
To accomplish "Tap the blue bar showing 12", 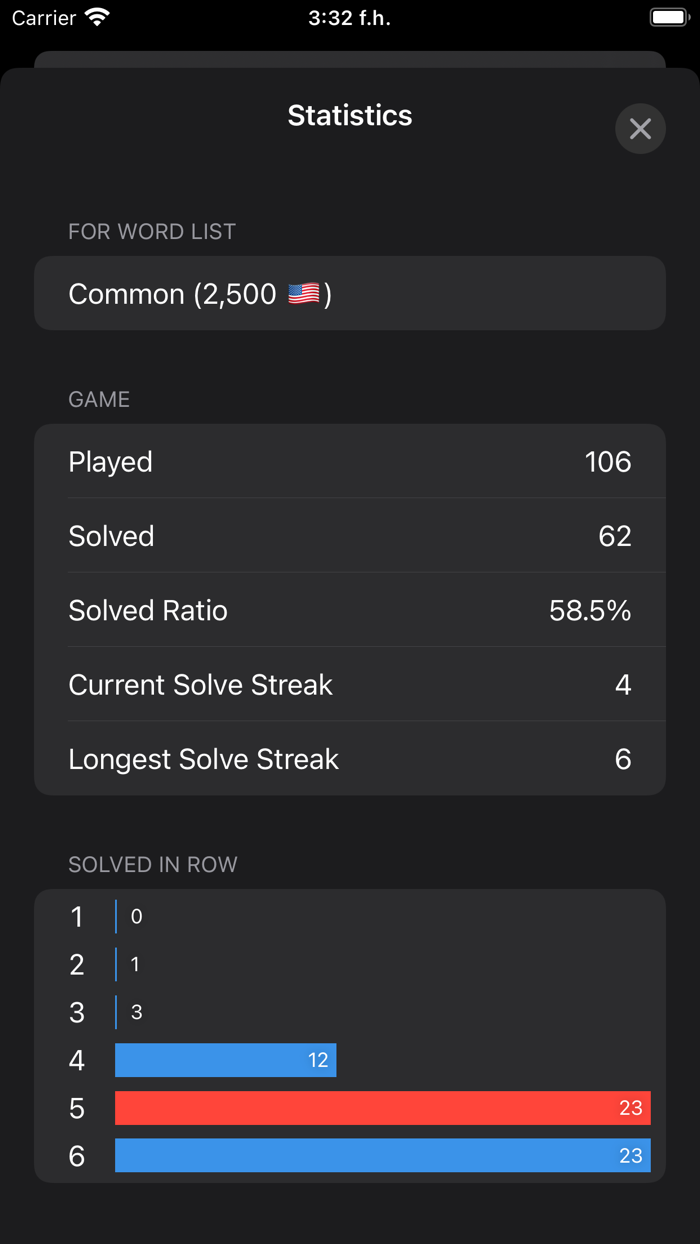I will pyautogui.click(x=225, y=1060).
